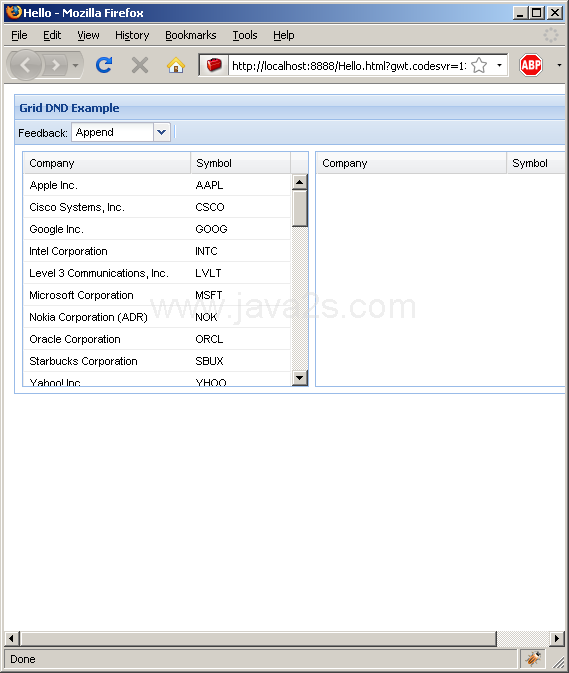569x673 pixels.
Task: Click the Feedback field showing Append
Action: (112, 132)
